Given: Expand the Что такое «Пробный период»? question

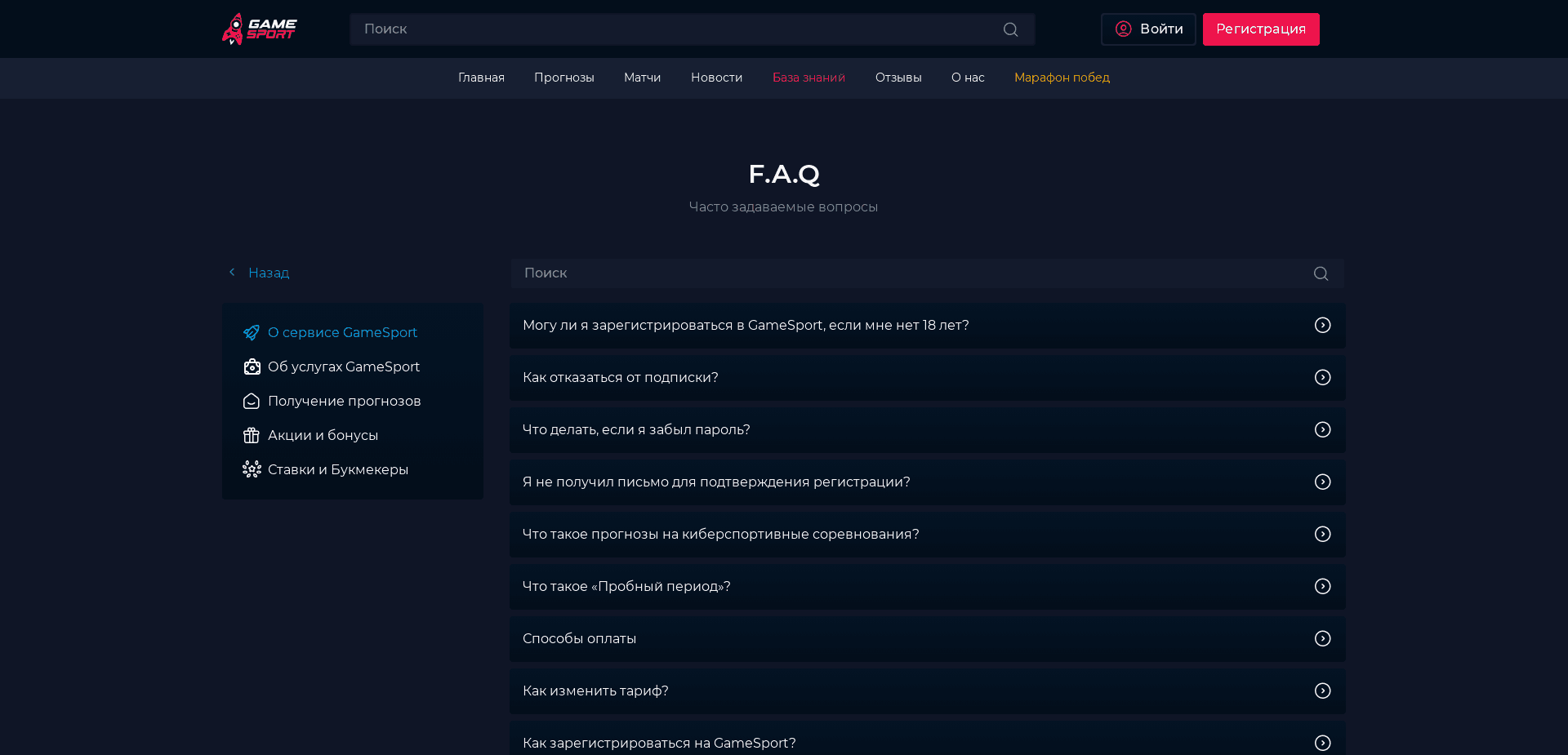Looking at the screenshot, I should 1323,586.
